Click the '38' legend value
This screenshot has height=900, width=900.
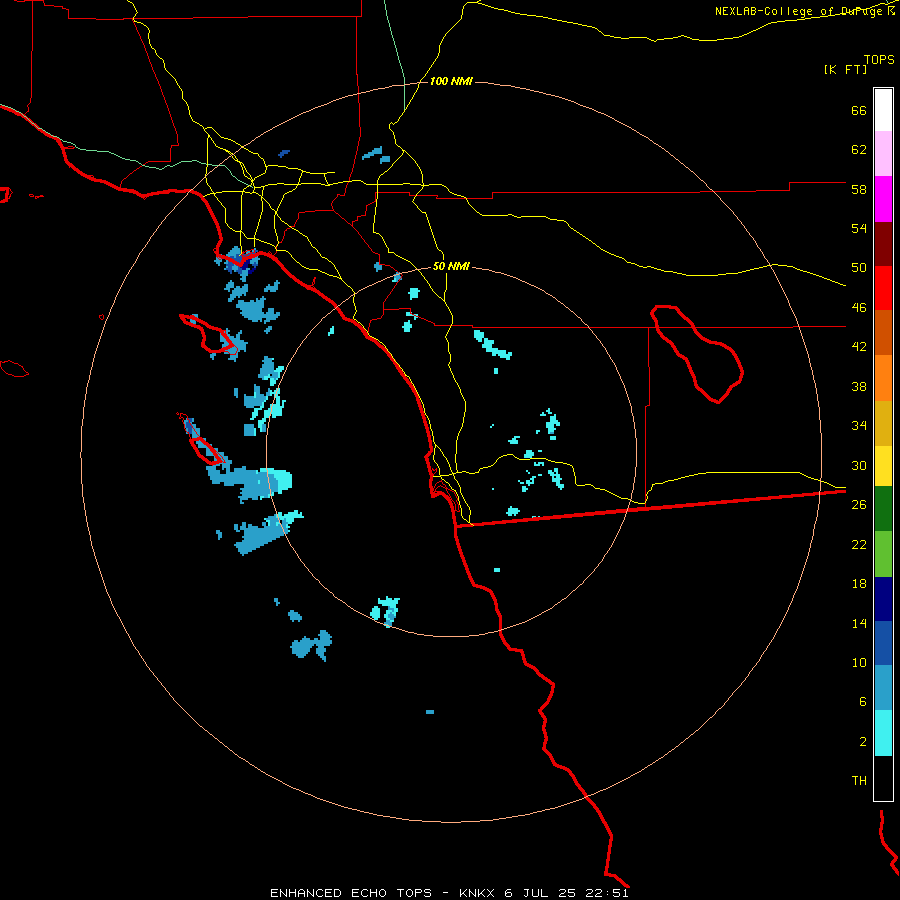pyautogui.click(x=859, y=386)
